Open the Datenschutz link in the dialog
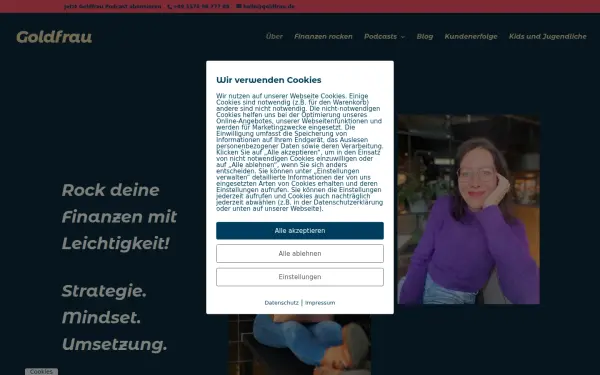 coord(281,303)
